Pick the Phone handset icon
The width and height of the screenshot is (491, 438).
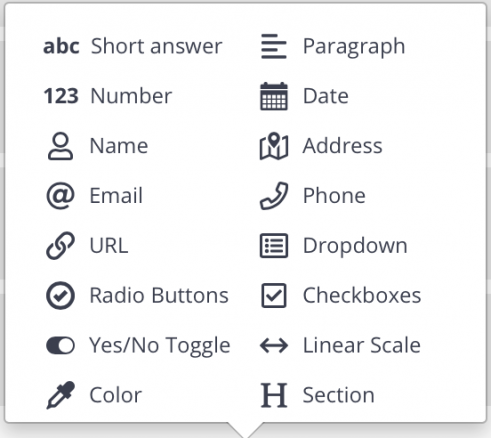tap(274, 196)
